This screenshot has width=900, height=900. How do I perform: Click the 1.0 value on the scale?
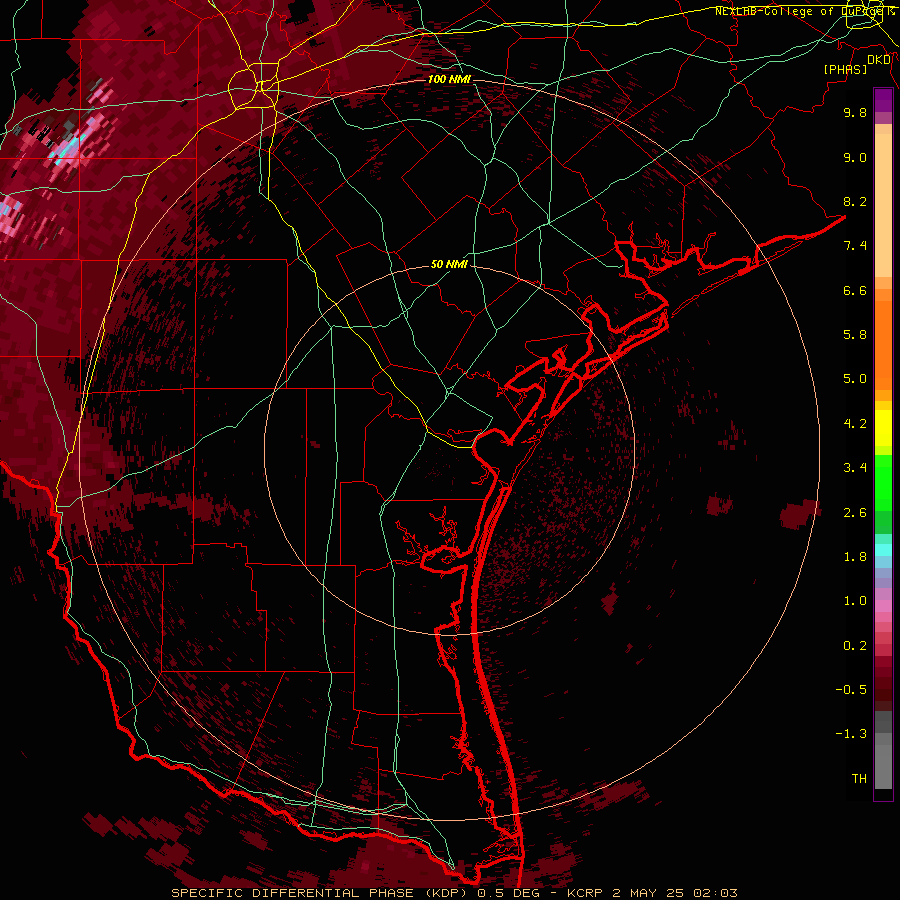(855, 601)
